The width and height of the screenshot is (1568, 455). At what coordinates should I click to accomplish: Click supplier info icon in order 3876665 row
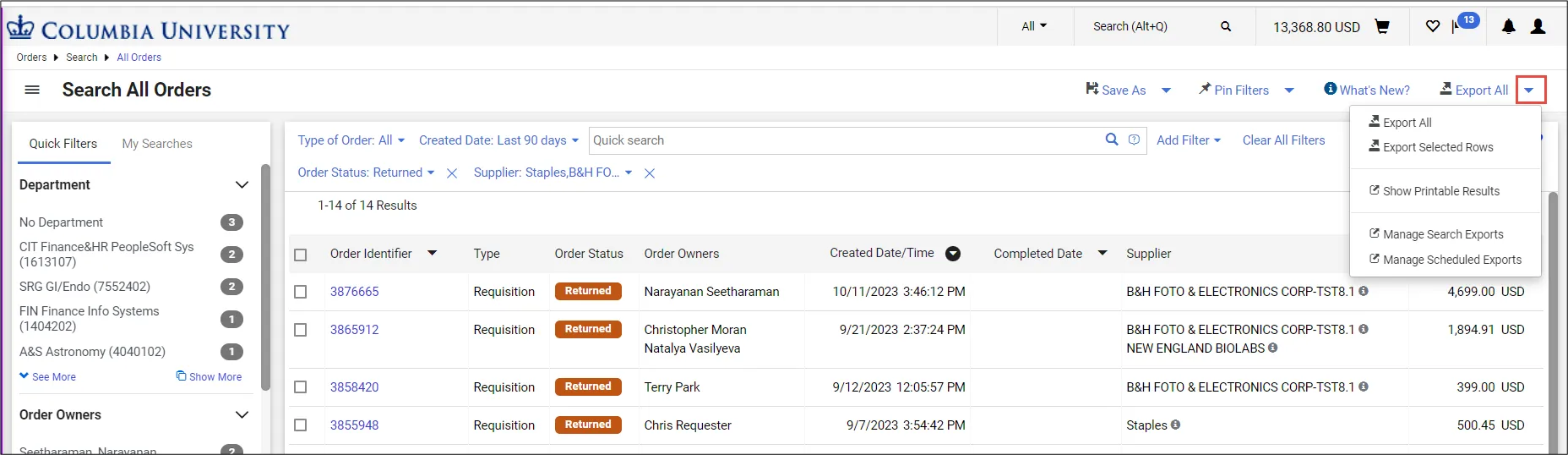pos(1364,291)
